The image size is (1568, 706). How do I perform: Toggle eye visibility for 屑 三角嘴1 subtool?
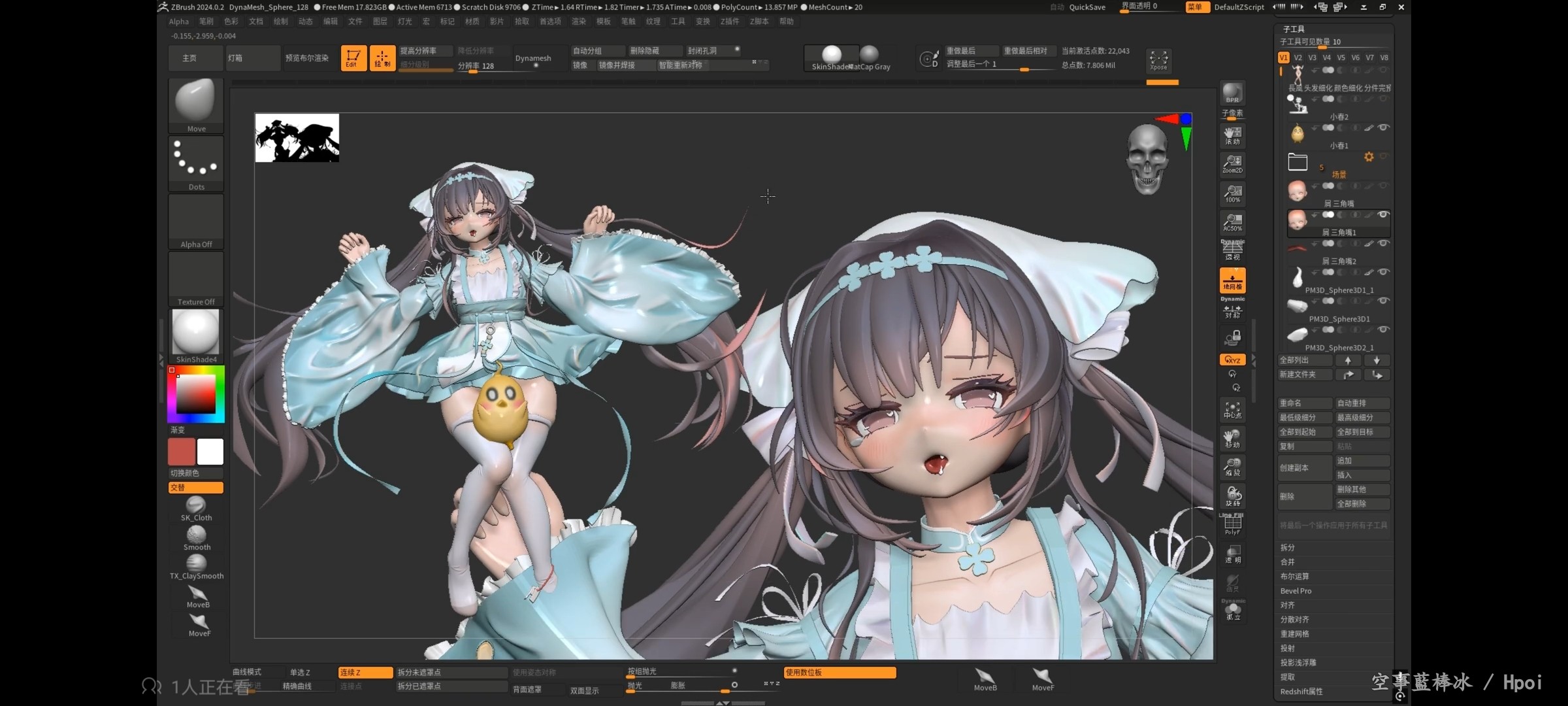pyautogui.click(x=1383, y=214)
